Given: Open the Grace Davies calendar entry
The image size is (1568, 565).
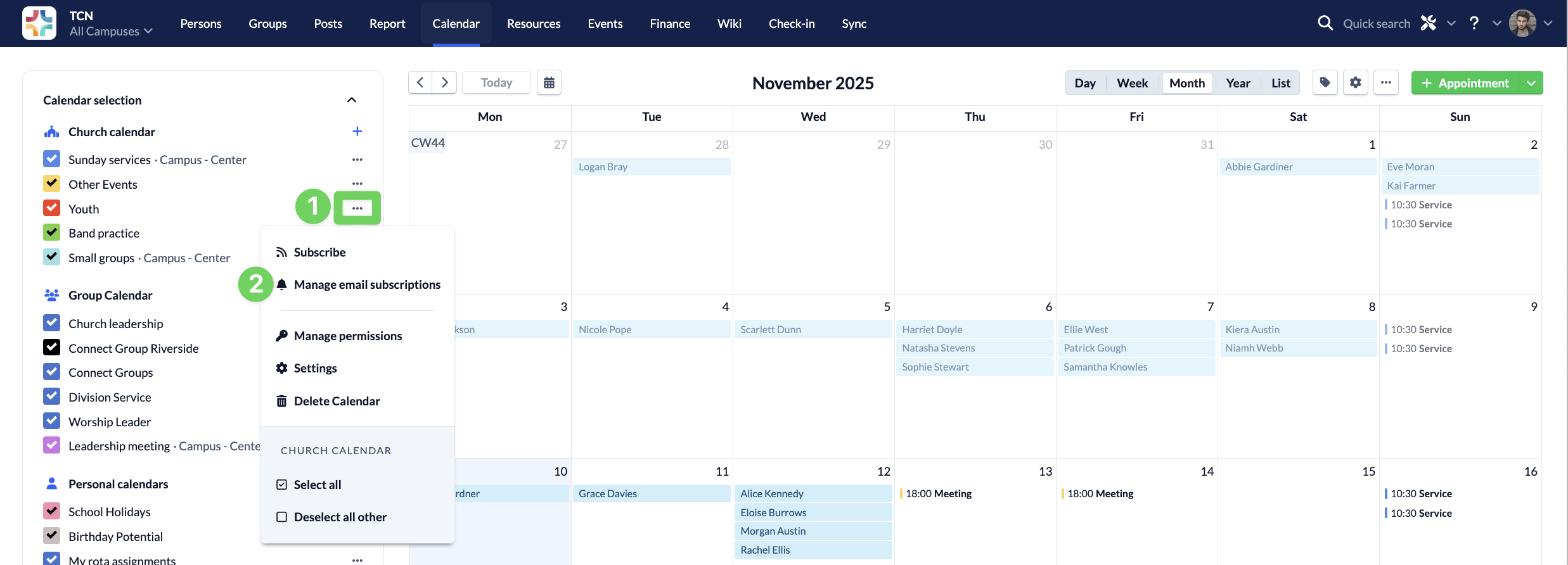Looking at the screenshot, I should click(651, 493).
